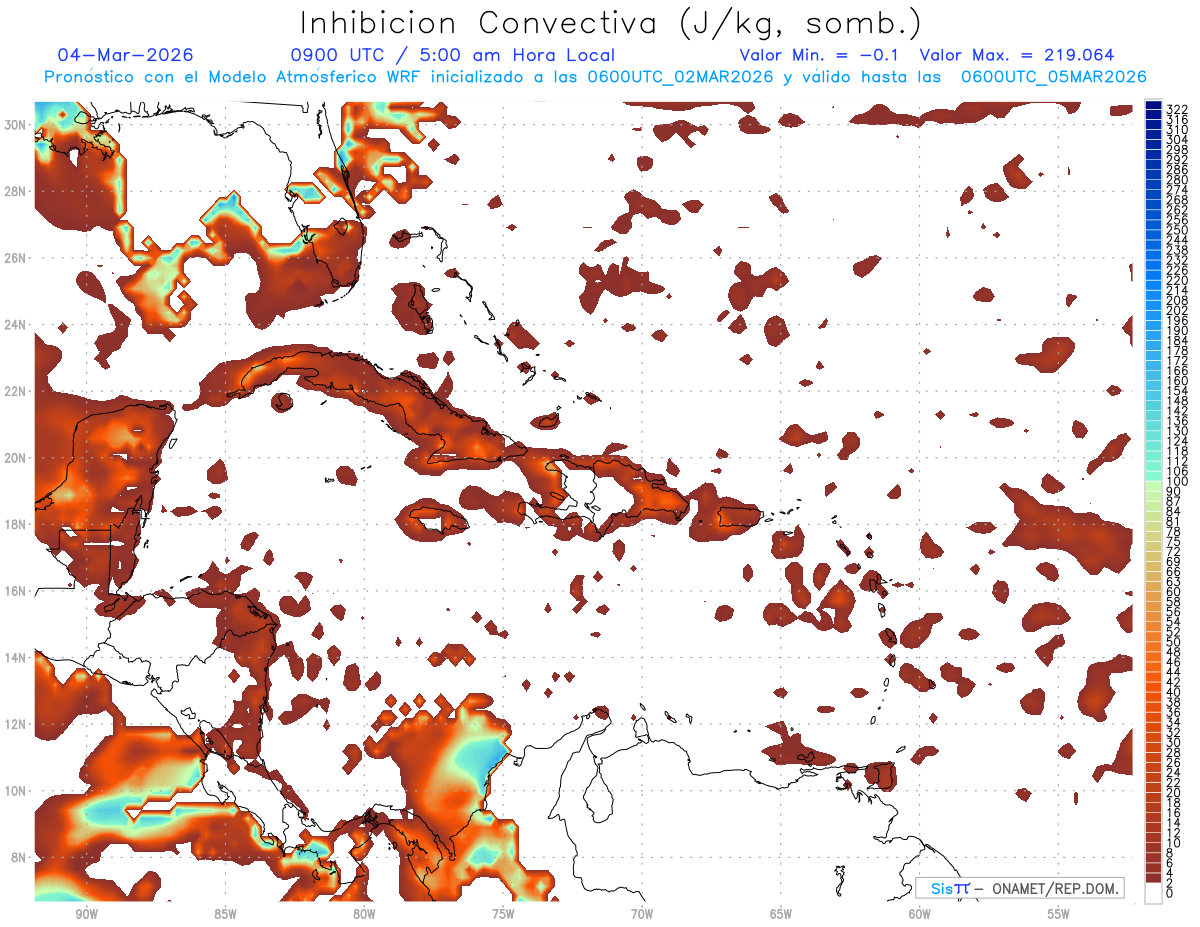
Task: Click the '70W' longitude label
Action: [x=642, y=914]
